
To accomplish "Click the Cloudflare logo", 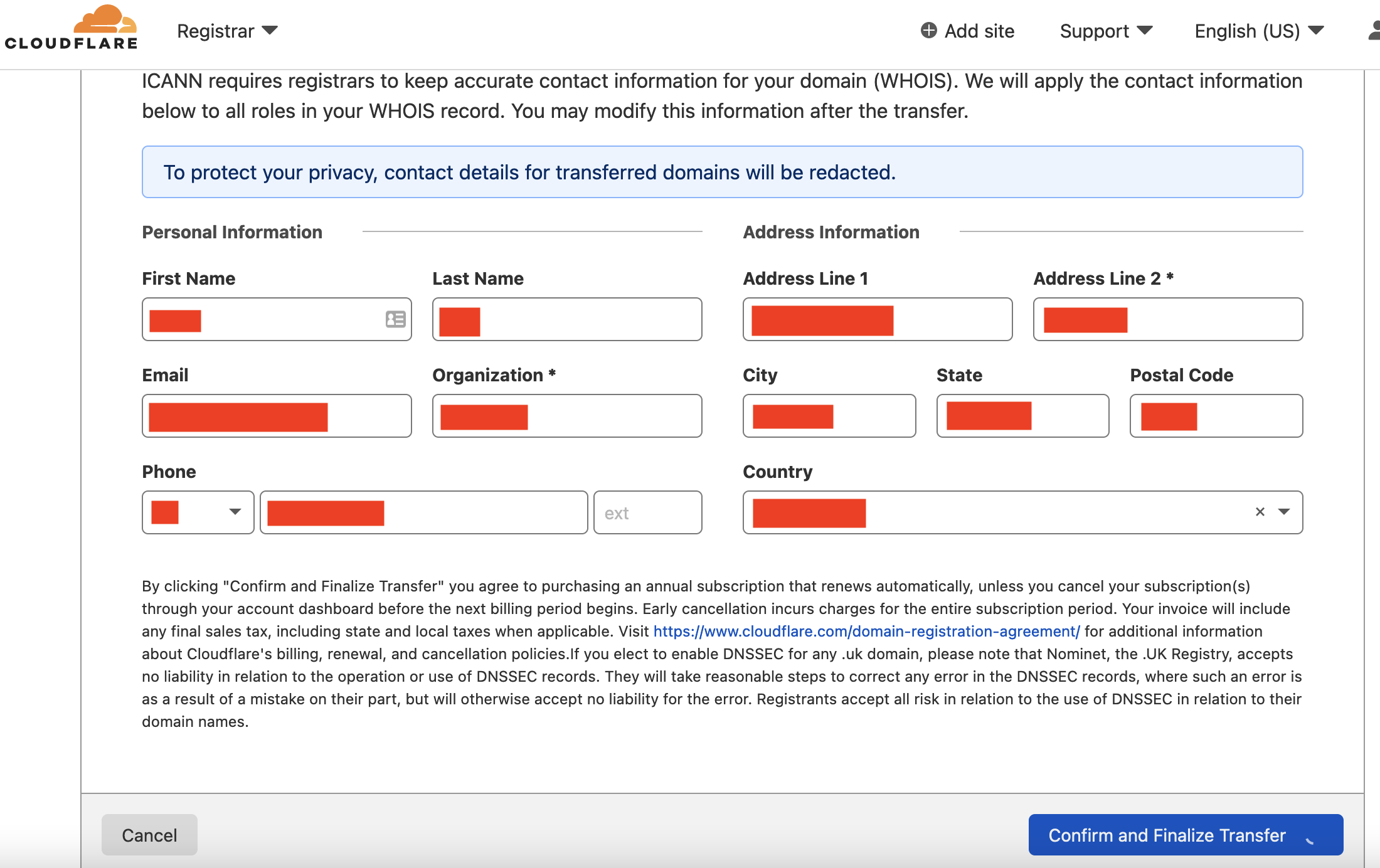I will [x=71, y=28].
